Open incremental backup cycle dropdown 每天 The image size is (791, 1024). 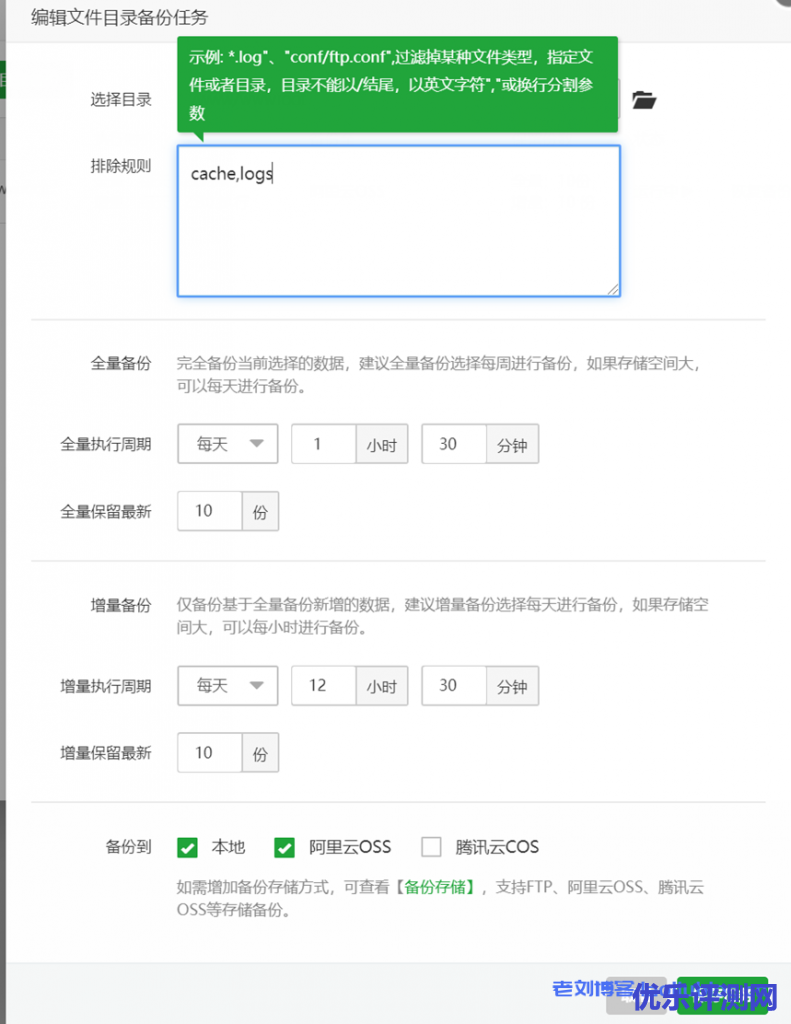click(x=228, y=686)
